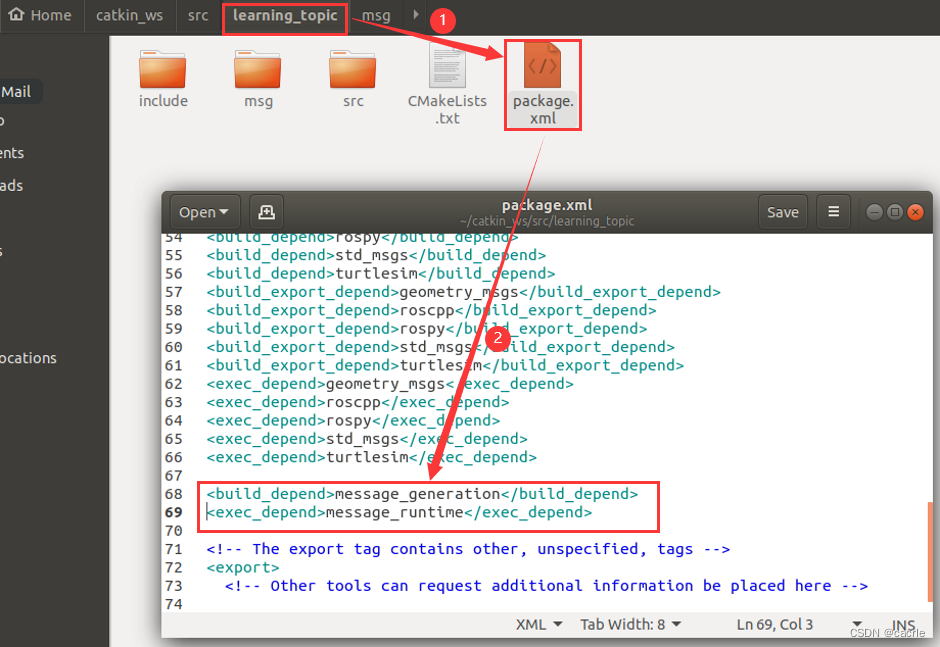The height and width of the screenshot is (647, 940).
Task: Click the build_export_depend roscpp line
Action: pyautogui.click(x=431, y=310)
